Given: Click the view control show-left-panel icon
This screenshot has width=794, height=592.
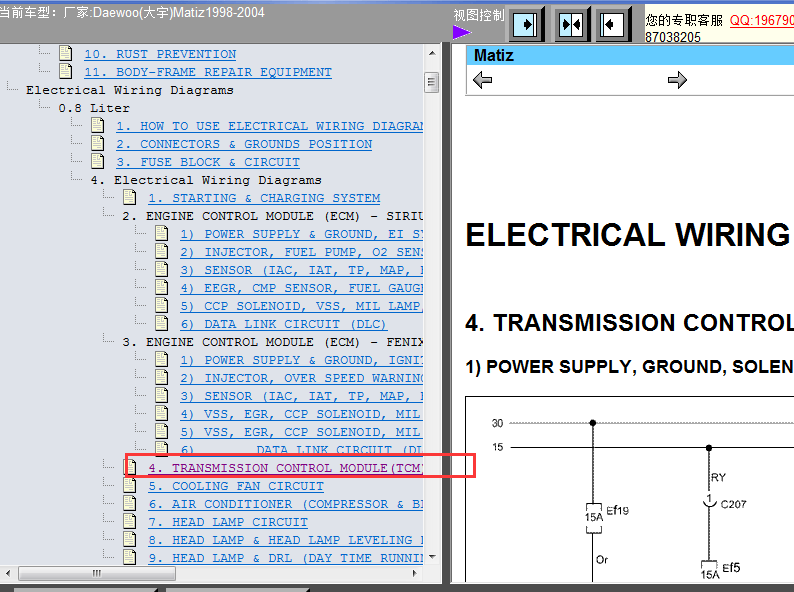Looking at the screenshot, I should [613, 23].
